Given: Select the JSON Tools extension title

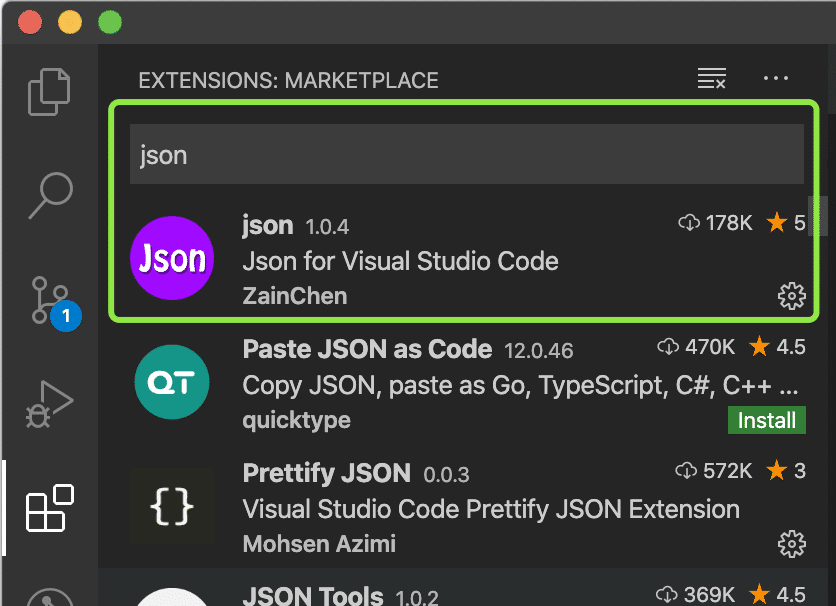Looking at the screenshot, I should [x=314, y=595].
